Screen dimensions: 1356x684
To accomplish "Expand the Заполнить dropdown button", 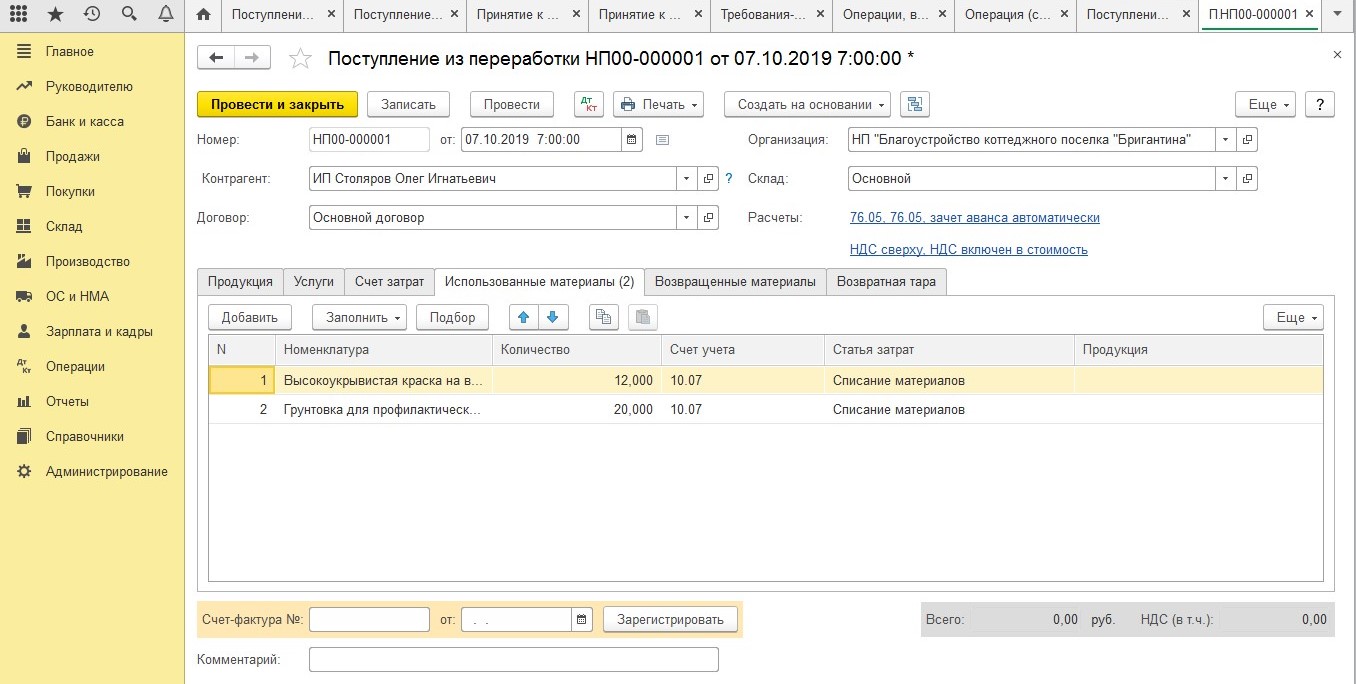I will (359, 317).
